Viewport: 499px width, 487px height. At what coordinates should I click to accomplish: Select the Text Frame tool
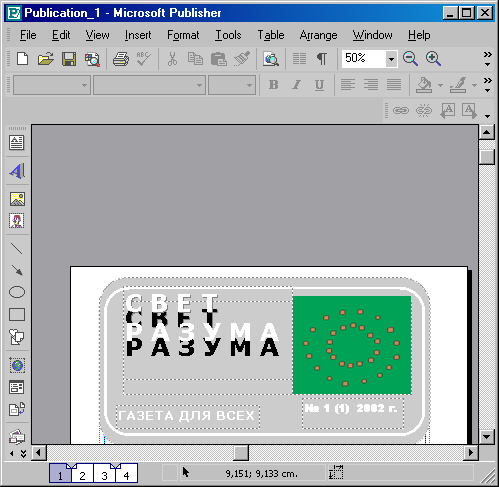[x=17, y=143]
